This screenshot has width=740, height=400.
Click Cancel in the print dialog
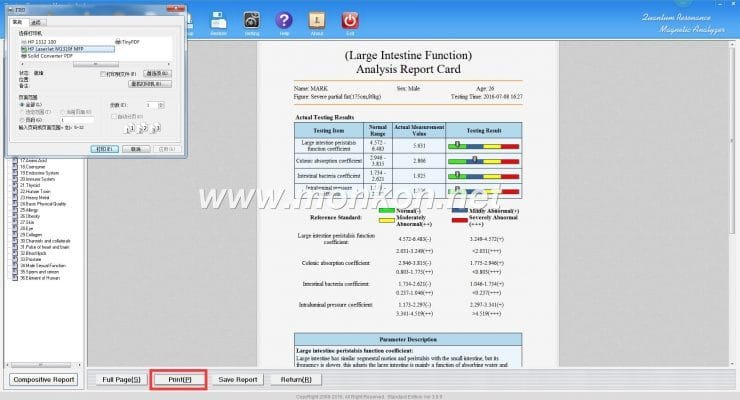click(x=136, y=149)
